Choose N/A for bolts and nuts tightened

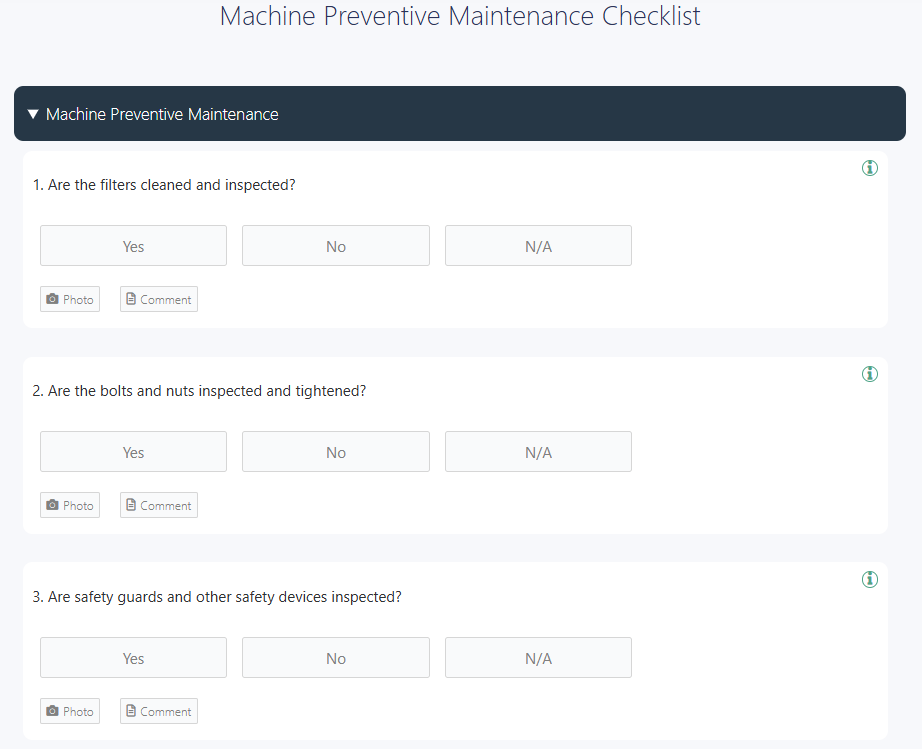538,452
